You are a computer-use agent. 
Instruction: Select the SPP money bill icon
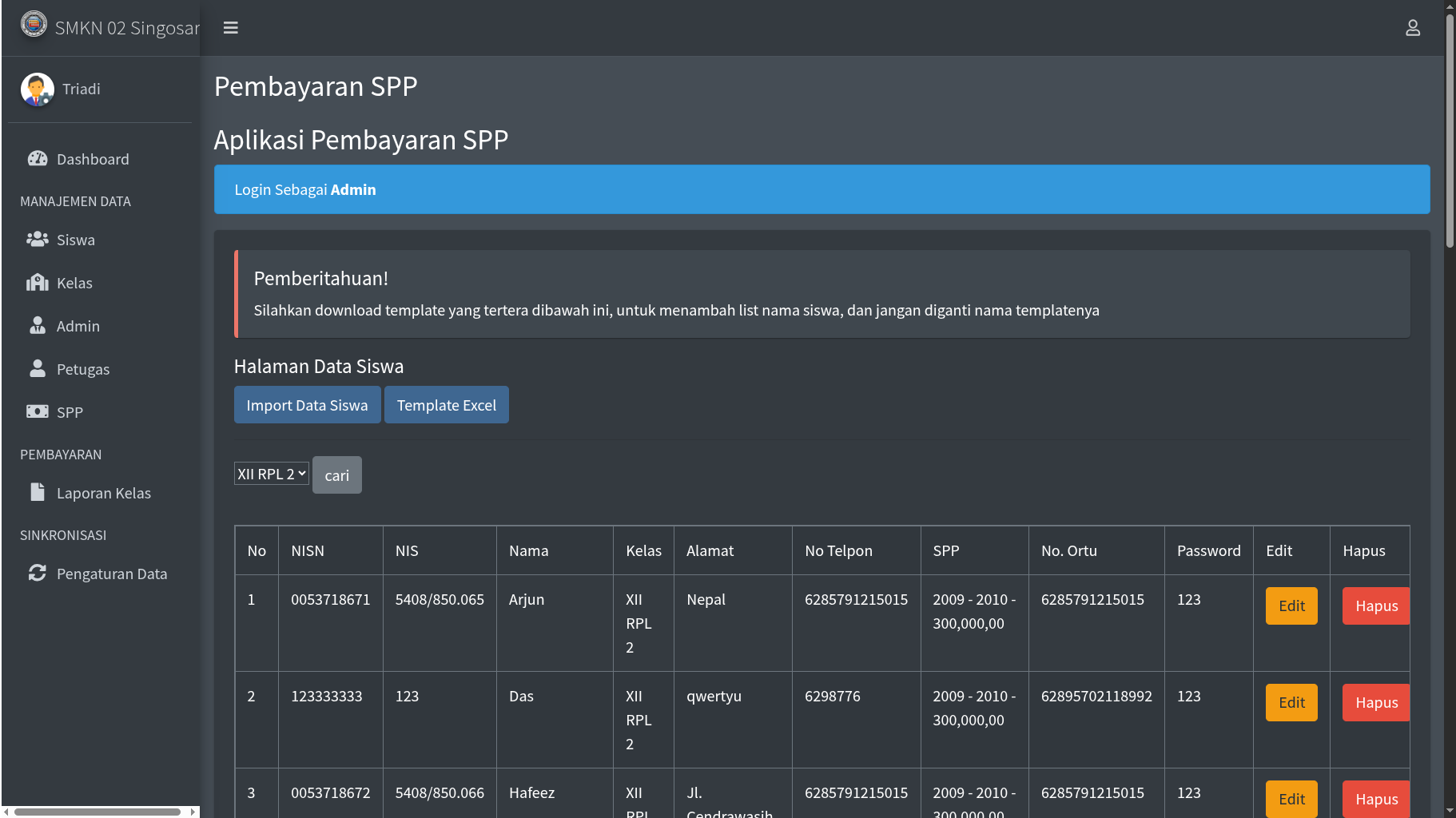coord(38,412)
